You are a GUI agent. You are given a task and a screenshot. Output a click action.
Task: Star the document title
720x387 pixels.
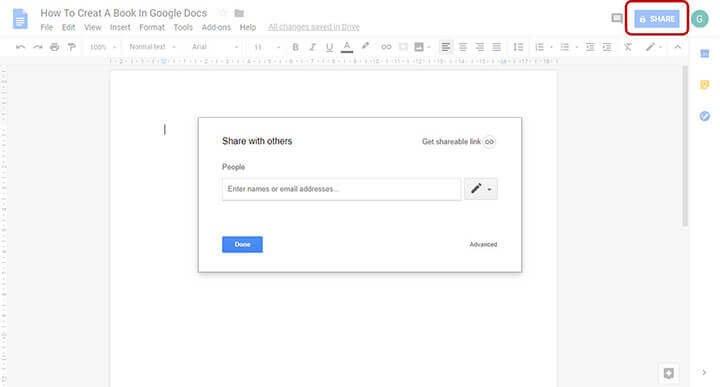coord(223,13)
